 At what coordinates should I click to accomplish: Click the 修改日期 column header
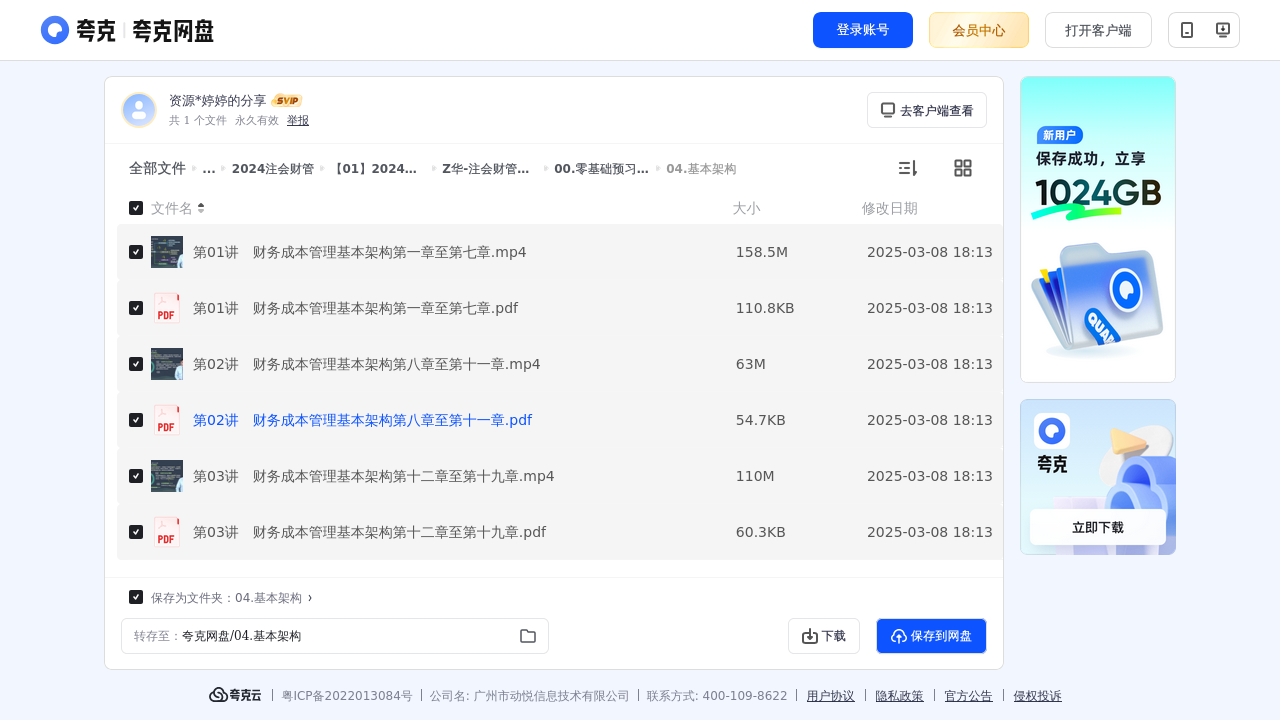click(890, 208)
